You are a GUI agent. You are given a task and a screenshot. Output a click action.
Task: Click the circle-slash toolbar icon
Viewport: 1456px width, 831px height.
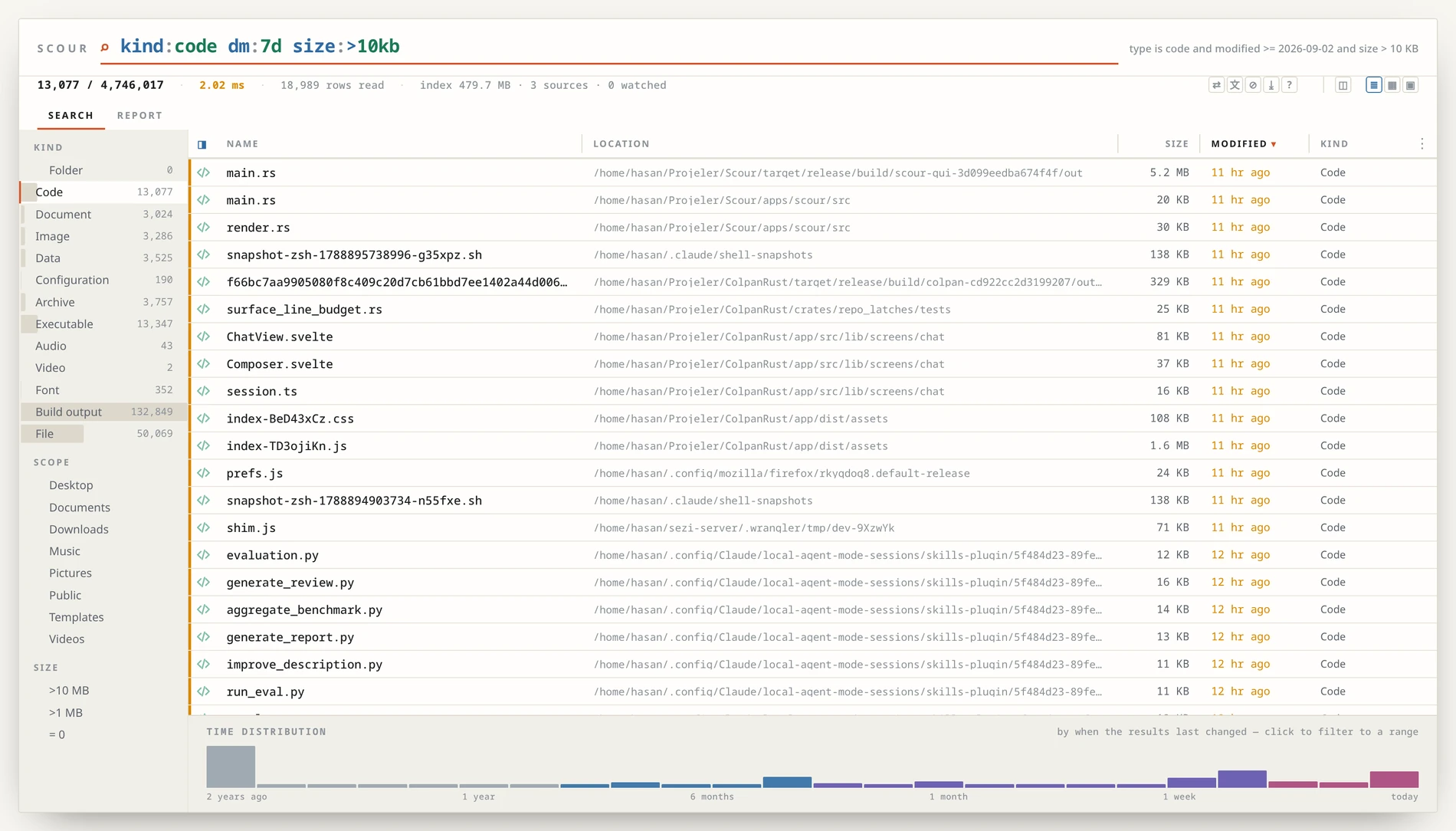1253,85
